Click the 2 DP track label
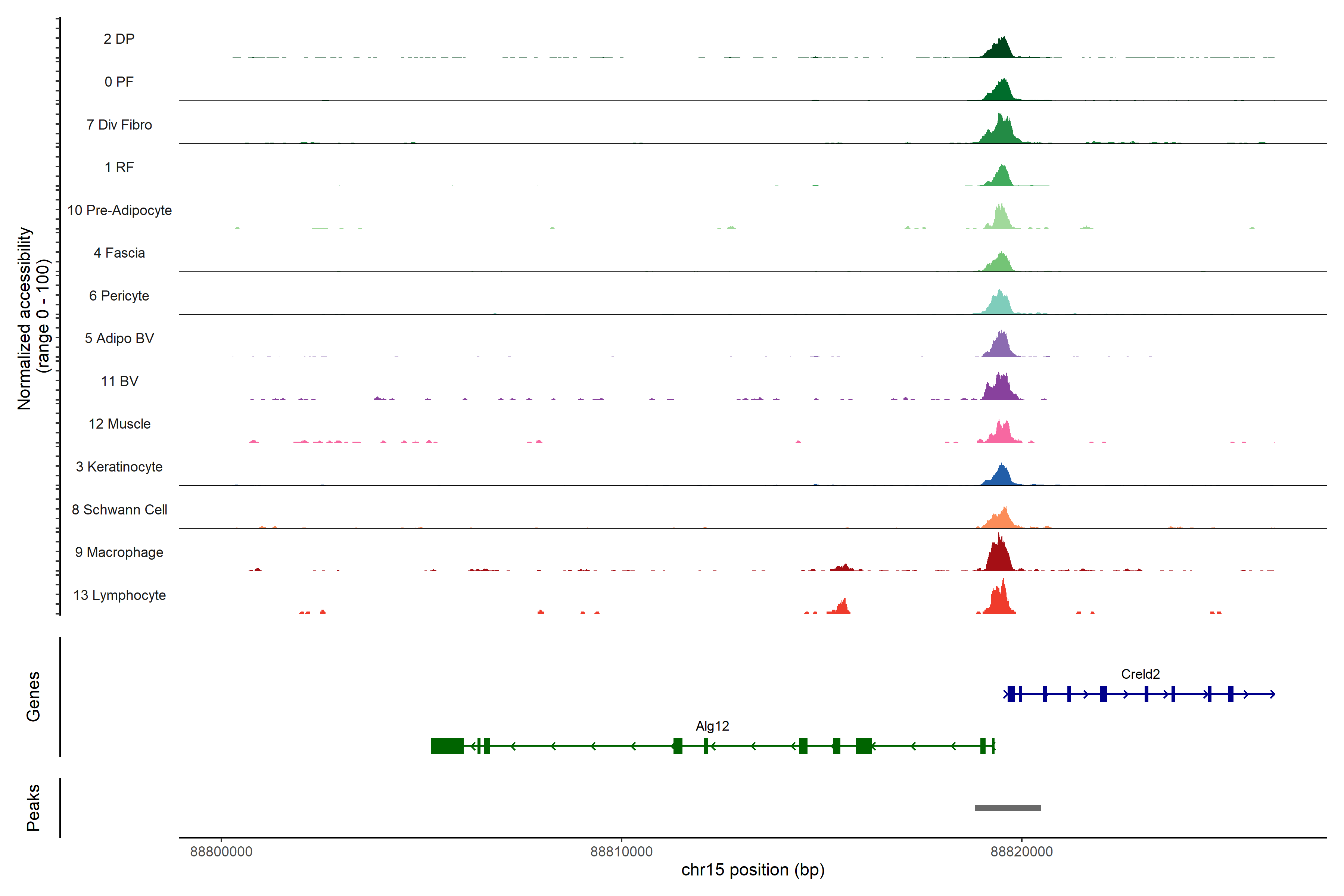1344x896 pixels. click(x=119, y=39)
